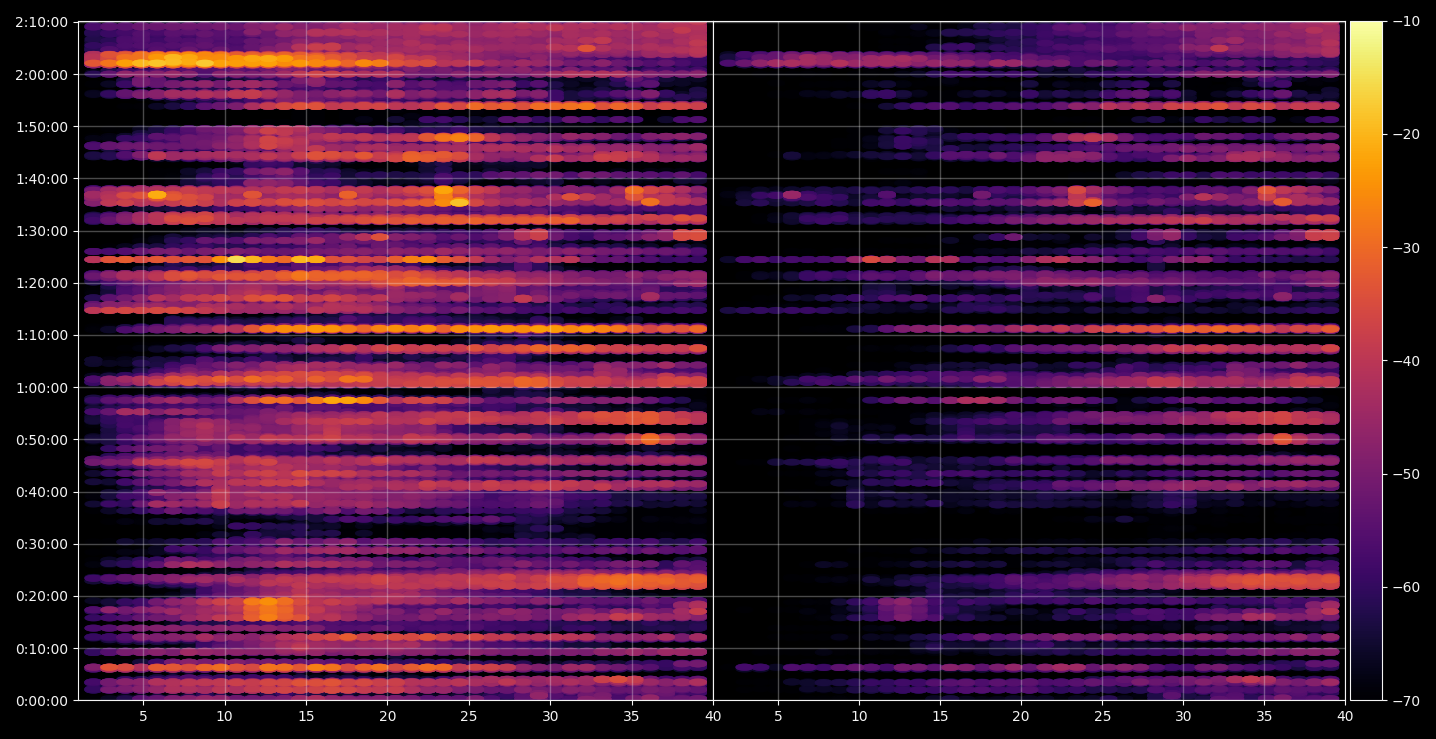
Task: Click x-axis label 40 between the two heatmaps
Action: coord(713,716)
